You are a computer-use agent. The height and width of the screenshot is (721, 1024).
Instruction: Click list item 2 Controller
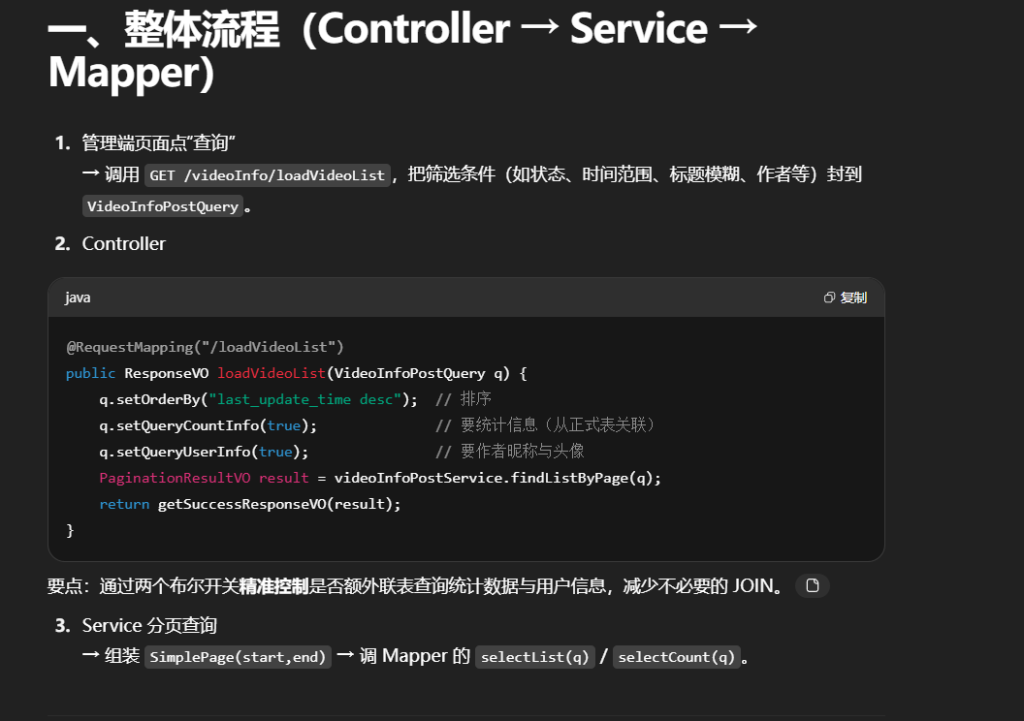[x=123, y=244]
